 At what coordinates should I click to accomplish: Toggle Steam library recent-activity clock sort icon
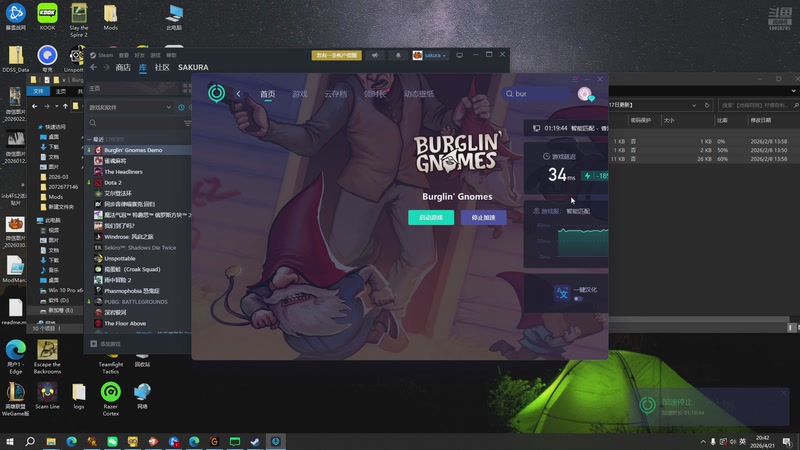181,108
